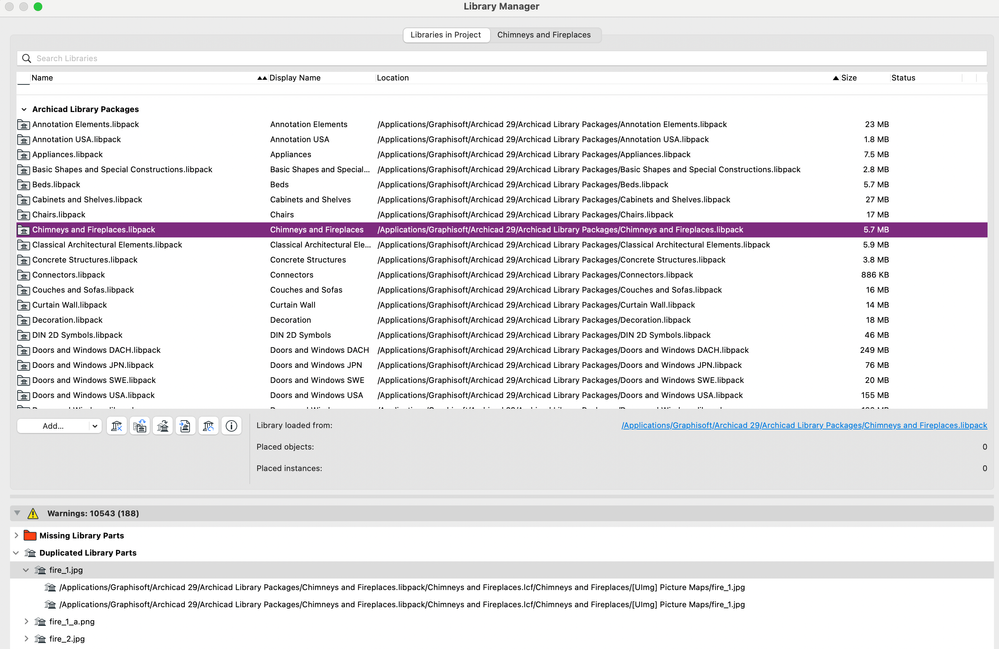Select the Cabinets and Shelves.libpack row
999x649 pixels.
point(502,200)
